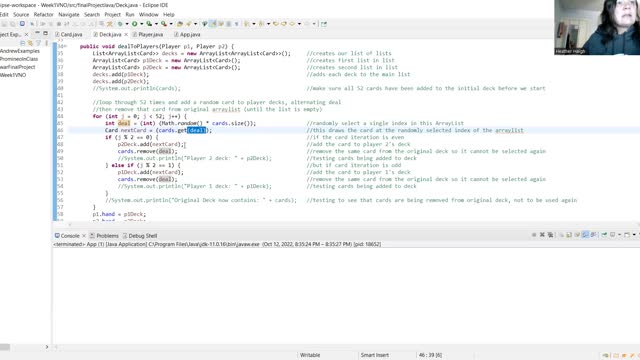Toggle Link with Editor in Project Explorer
The width and height of the screenshot is (640, 360).
[30, 43]
